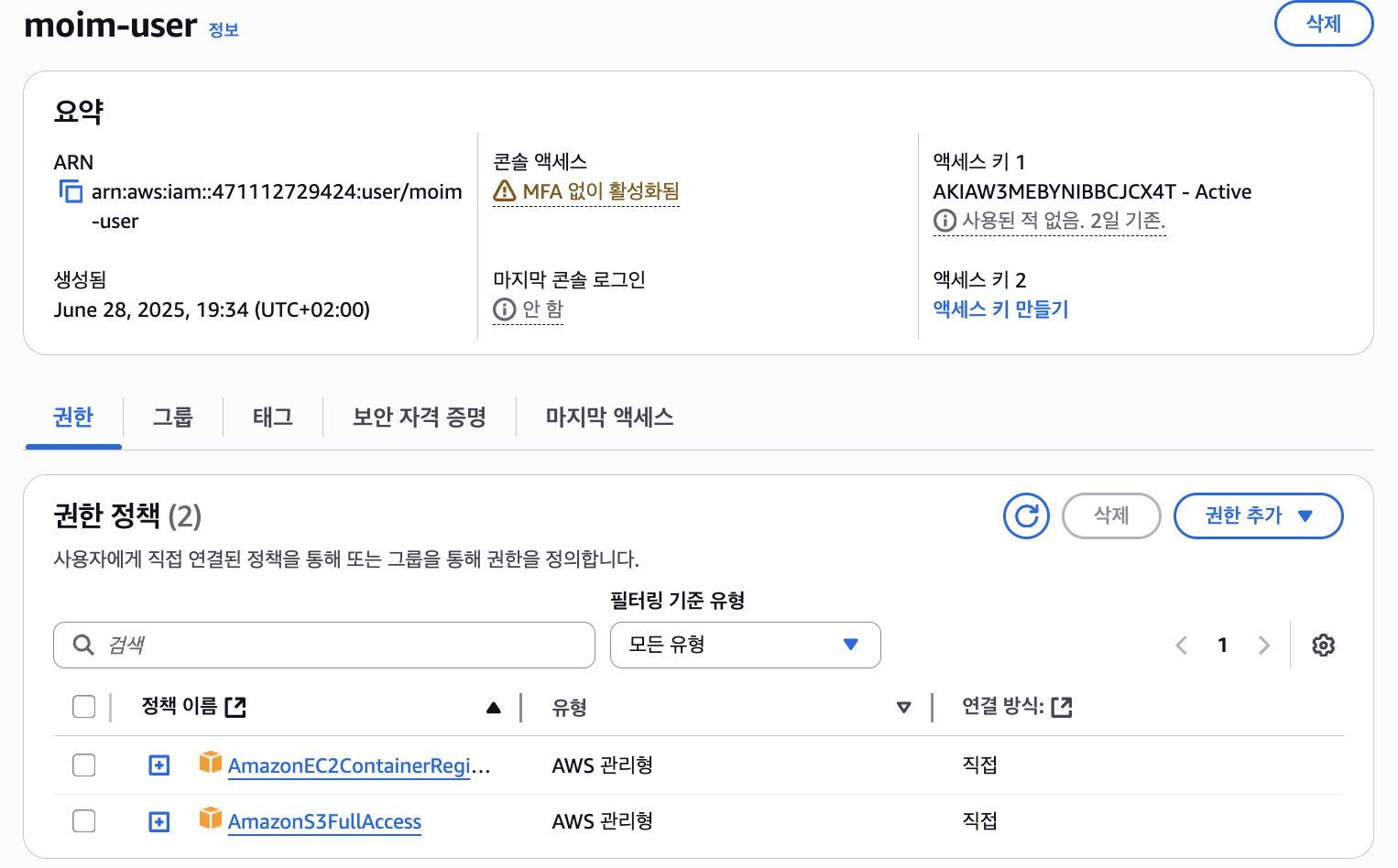The height and width of the screenshot is (868, 1398).
Task: Click the 정책 이름 column header
Action: 180,706
